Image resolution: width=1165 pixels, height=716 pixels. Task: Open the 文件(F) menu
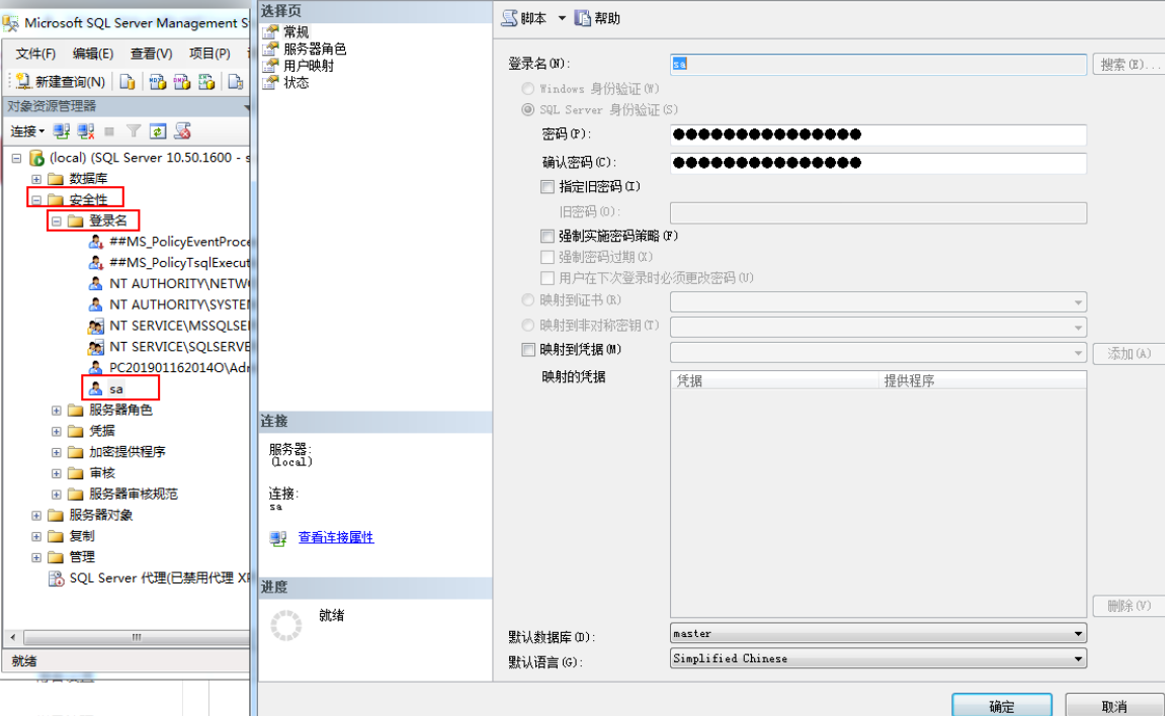(35, 53)
